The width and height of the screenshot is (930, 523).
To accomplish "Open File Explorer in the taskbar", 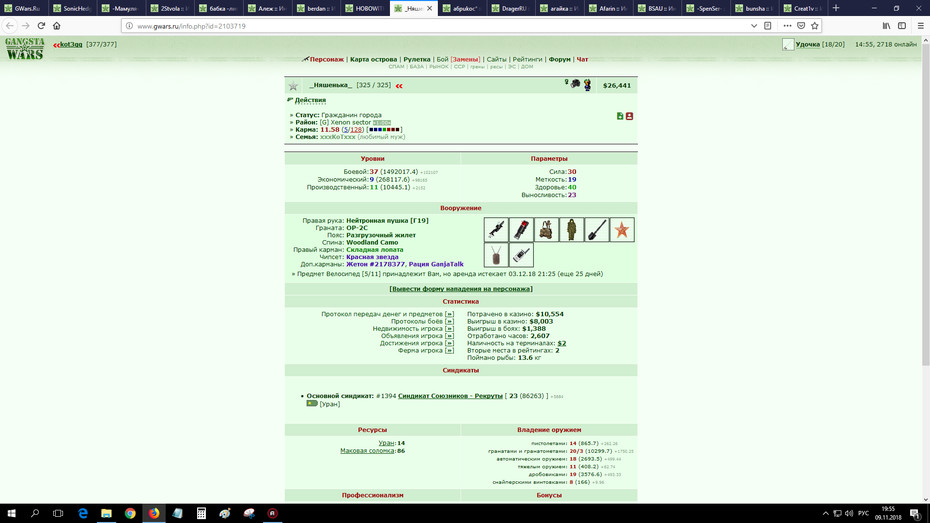I will click(106, 514).
